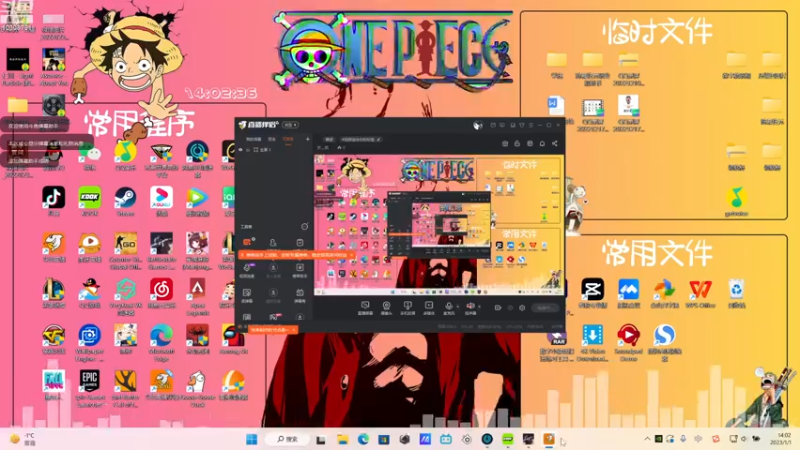Close the orange notification banner over the toolbox

click(x=352, y=255)
